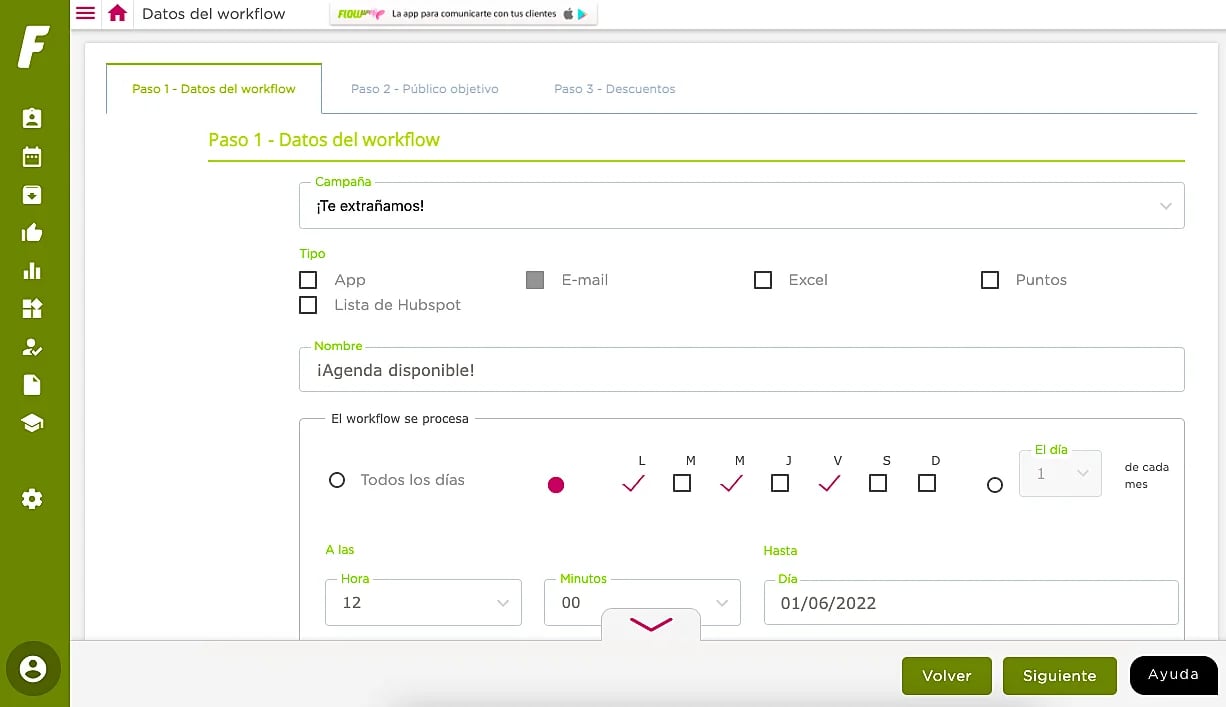This screenshot has width=1226, height=707.
Task: Check the first M (martes) day checkbox
Action: pyautogui.click(x=682, y=483)
